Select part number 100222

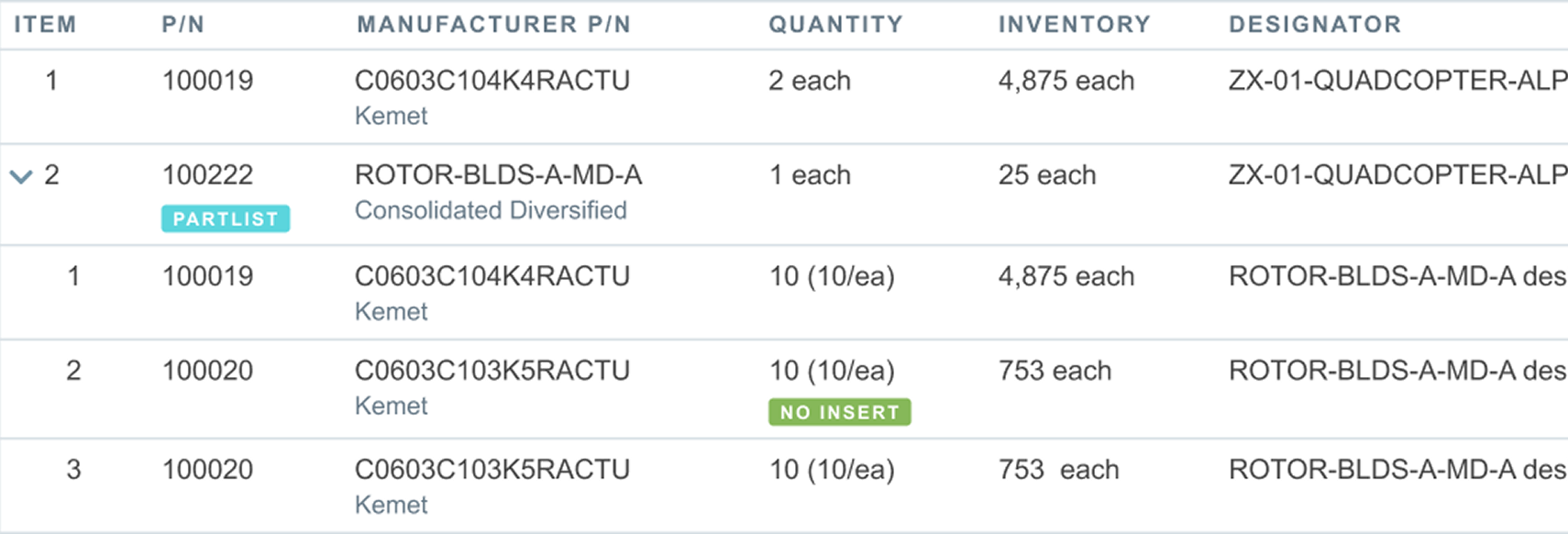207,174
